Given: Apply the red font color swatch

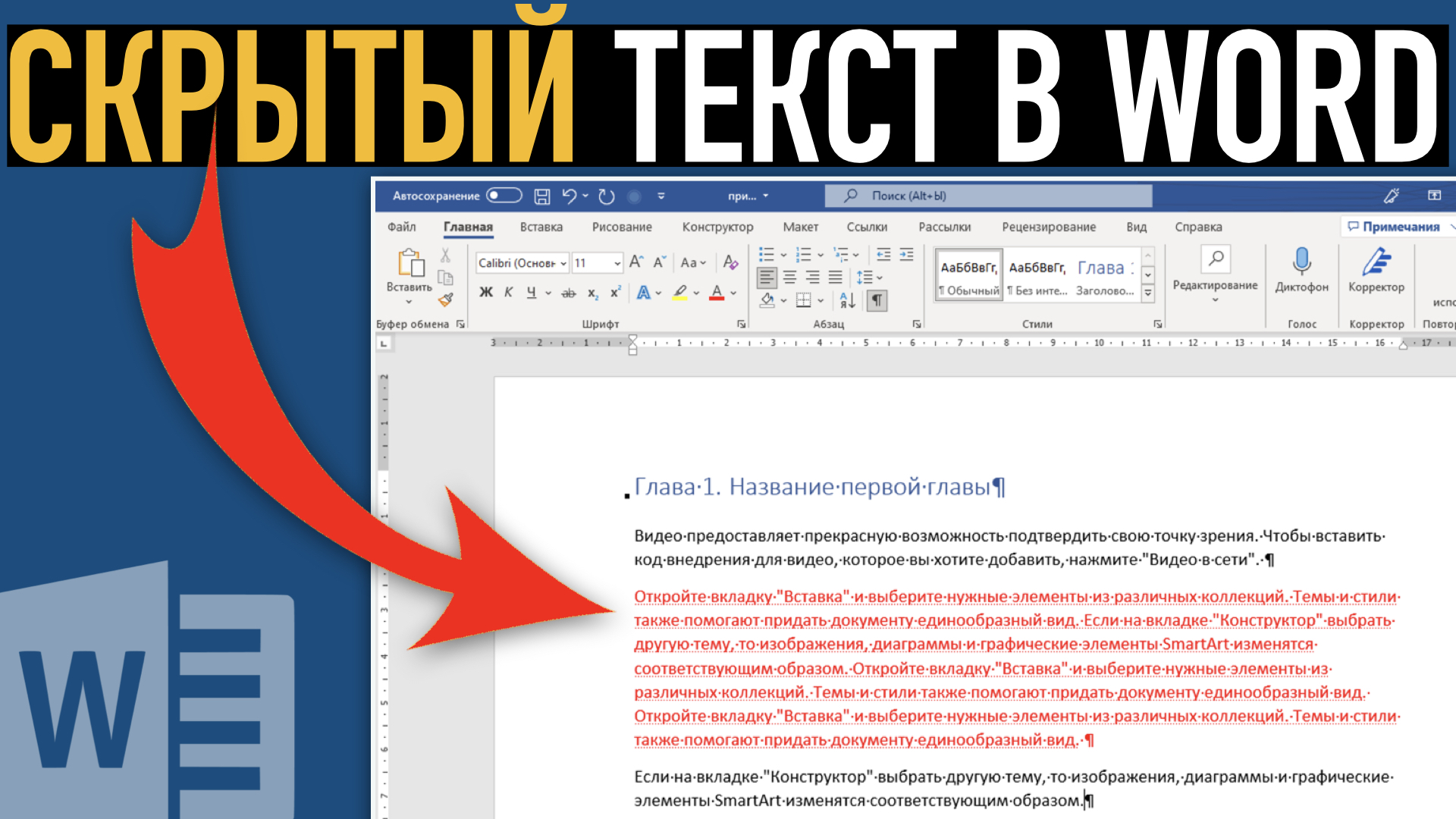Looking at the screenshot, I should 717,293.
